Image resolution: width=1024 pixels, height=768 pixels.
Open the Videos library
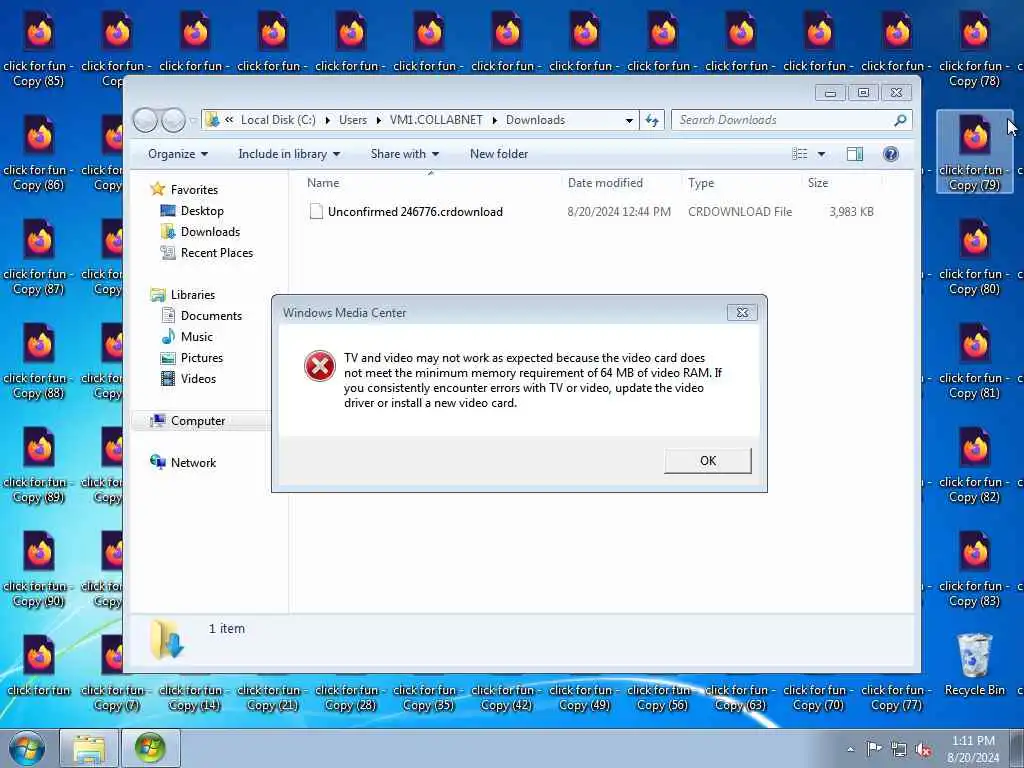tap(198, 379)
